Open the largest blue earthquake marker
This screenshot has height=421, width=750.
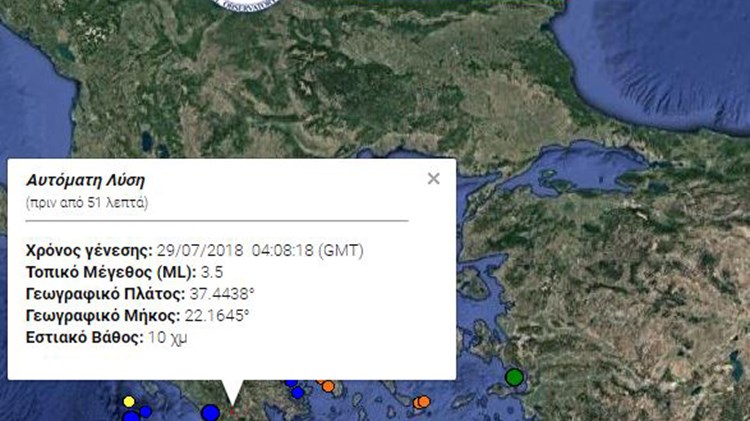pos(210,413)
